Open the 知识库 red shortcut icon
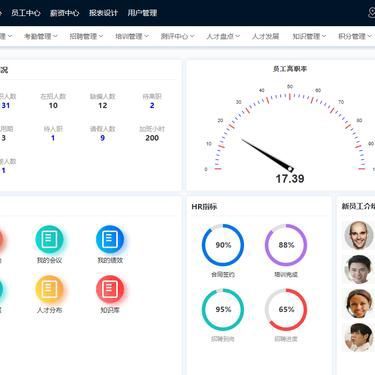 pyautogui.click(x=110, y=289)
